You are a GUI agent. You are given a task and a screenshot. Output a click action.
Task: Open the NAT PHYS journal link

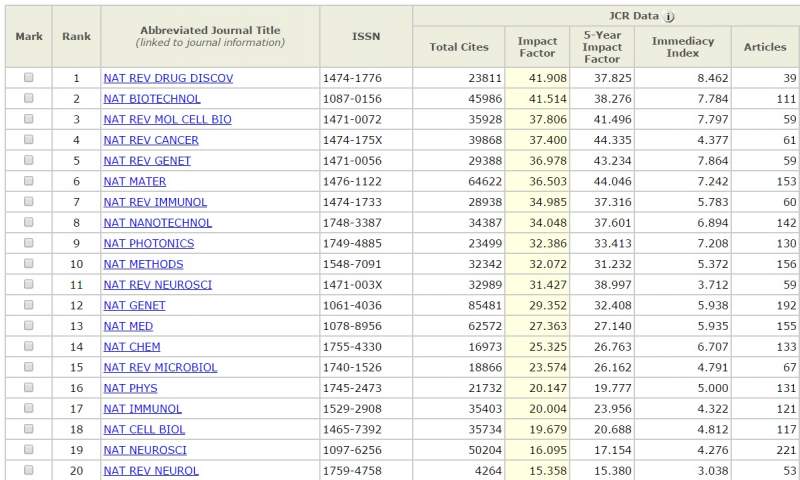pyautogui.click(x=131, y=388)
